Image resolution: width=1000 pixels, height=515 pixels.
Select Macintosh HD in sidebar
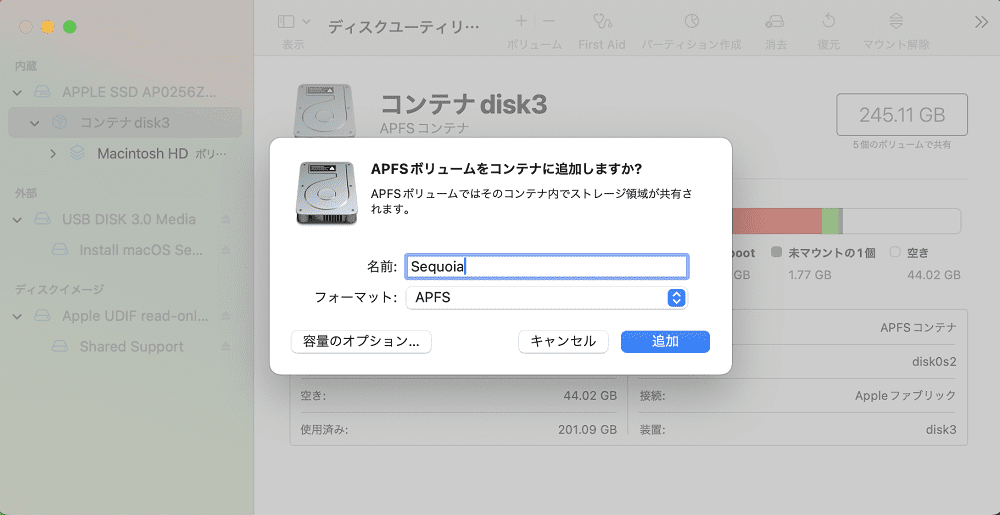pyautogui.click(x=143, y=154)
